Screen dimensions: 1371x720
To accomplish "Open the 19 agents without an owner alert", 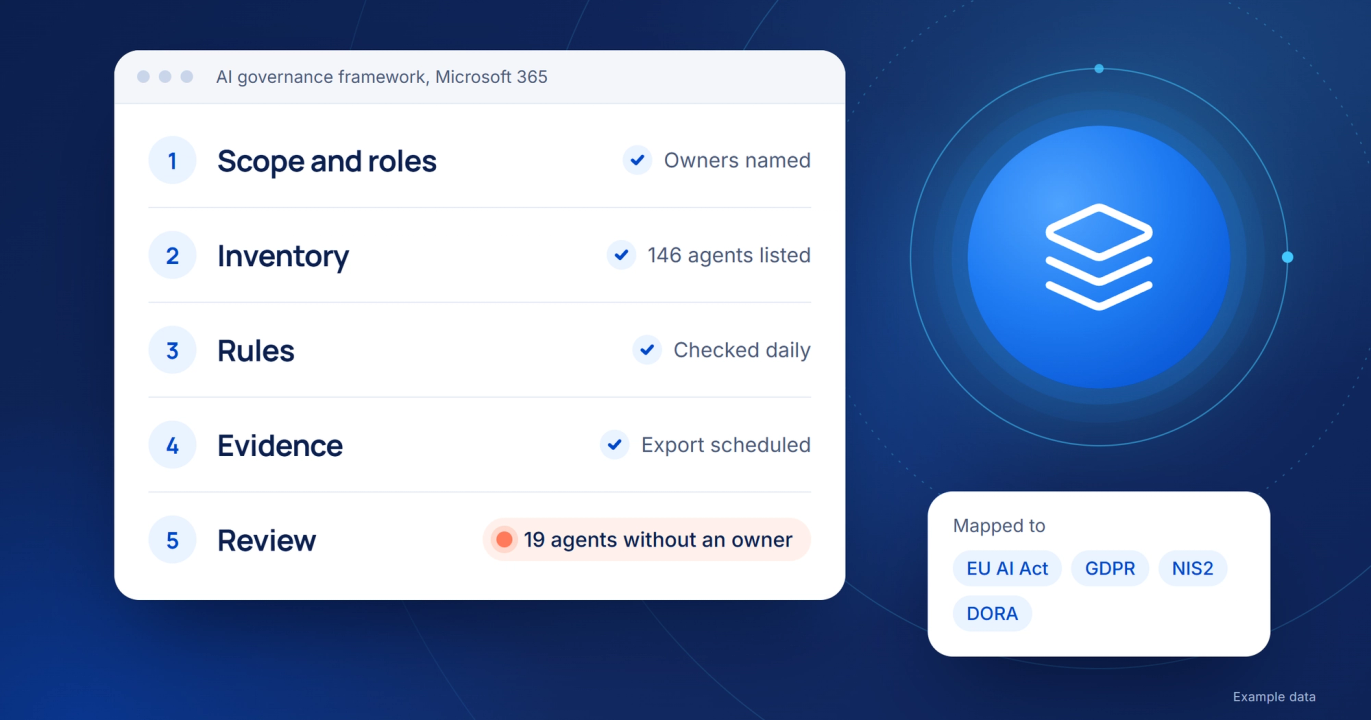I will (646, 540).
